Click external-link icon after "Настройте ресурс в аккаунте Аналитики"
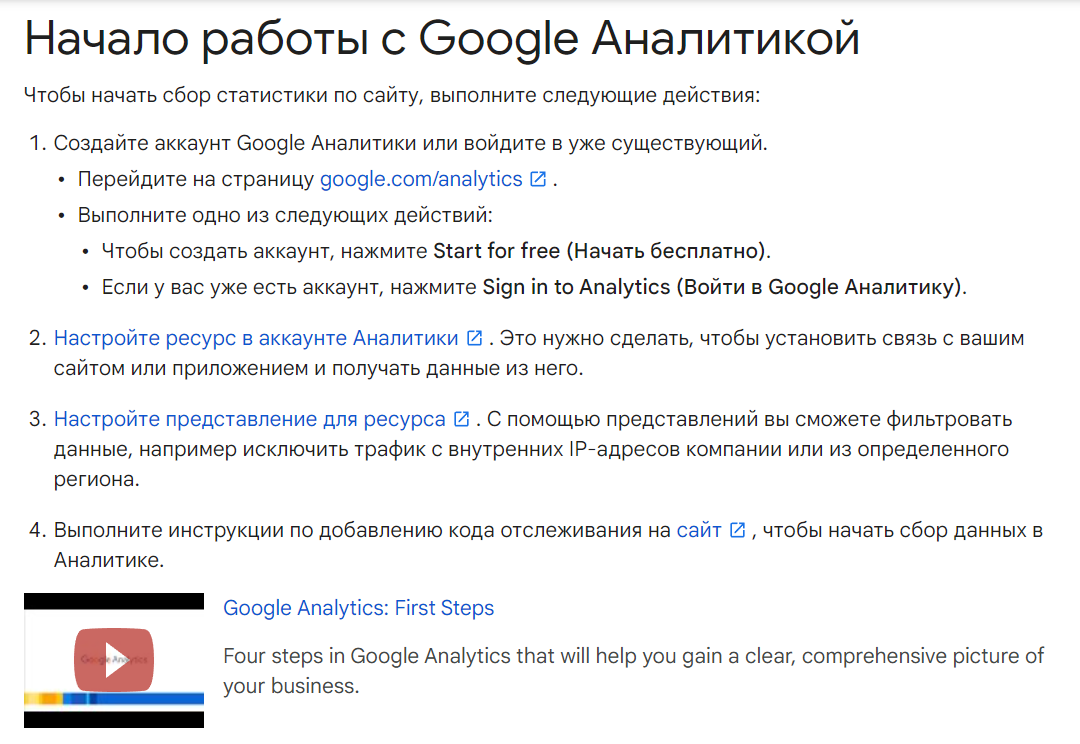Screen dimensions: 1080x744 point(474,339)
